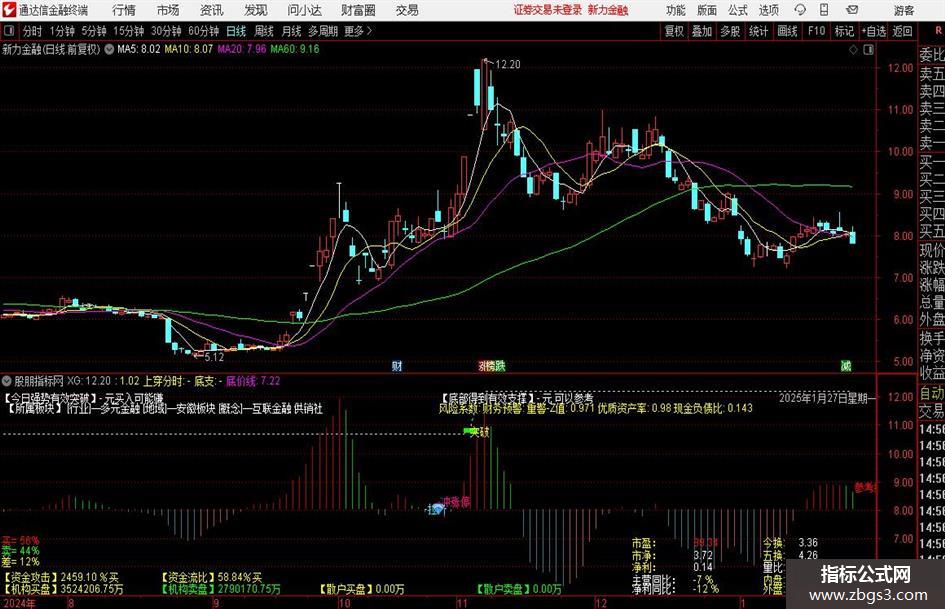The image size is (945, 609).
Task: Click the 涨榜跌 marker on the chart
Action: click(492, 365)
